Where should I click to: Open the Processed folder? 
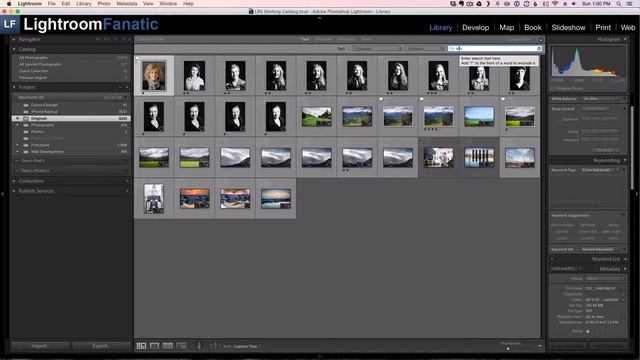[40, 145]
